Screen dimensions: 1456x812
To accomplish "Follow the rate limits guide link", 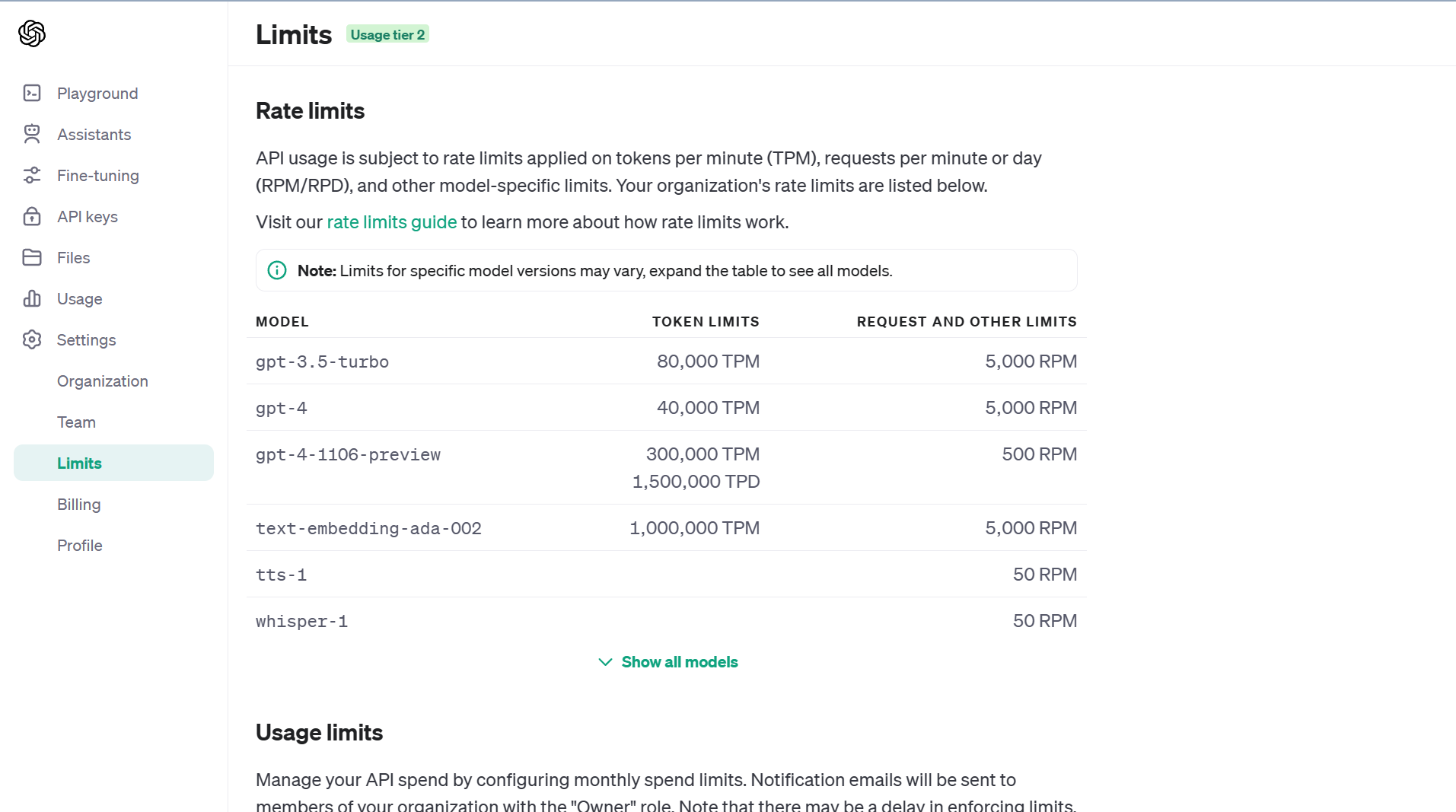I will 392,222.
